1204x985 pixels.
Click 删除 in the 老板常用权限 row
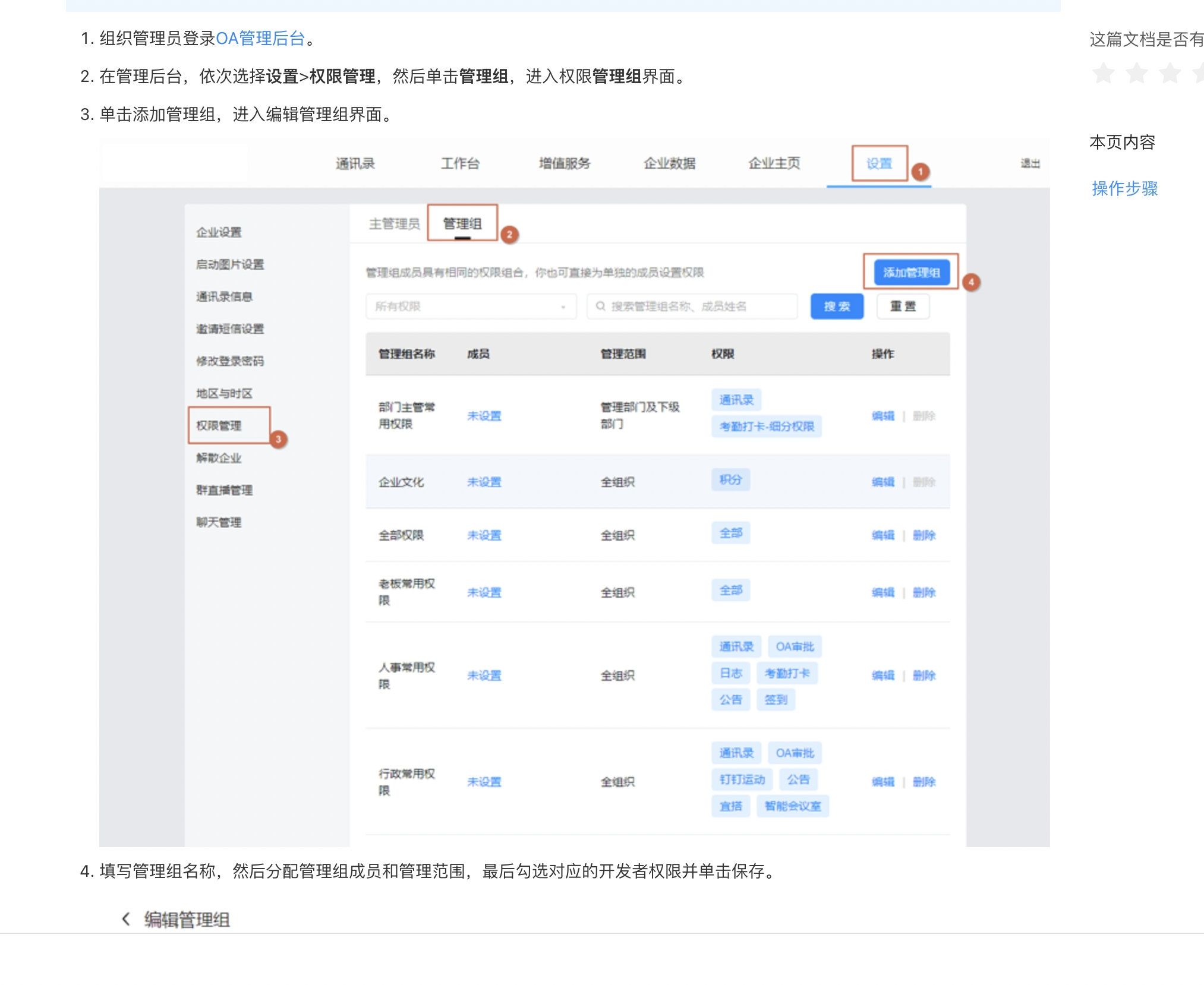coord(924,592)
